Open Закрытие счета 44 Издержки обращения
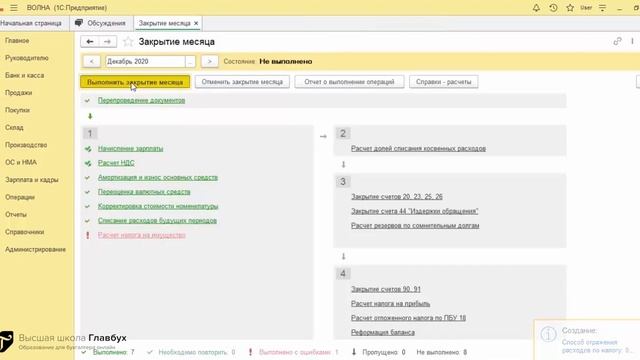 pyautogui.click(x=415, y=211)
